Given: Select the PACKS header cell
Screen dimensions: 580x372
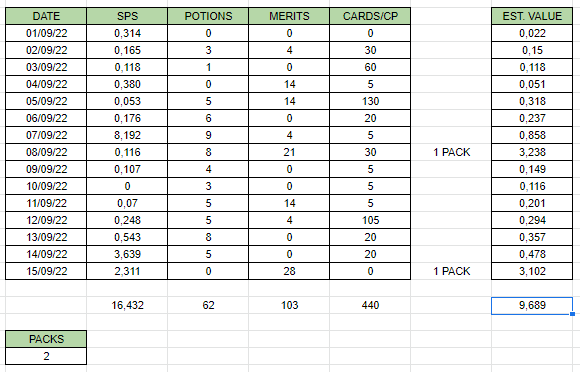Looking at the screenshot, I should coord(46,339).
